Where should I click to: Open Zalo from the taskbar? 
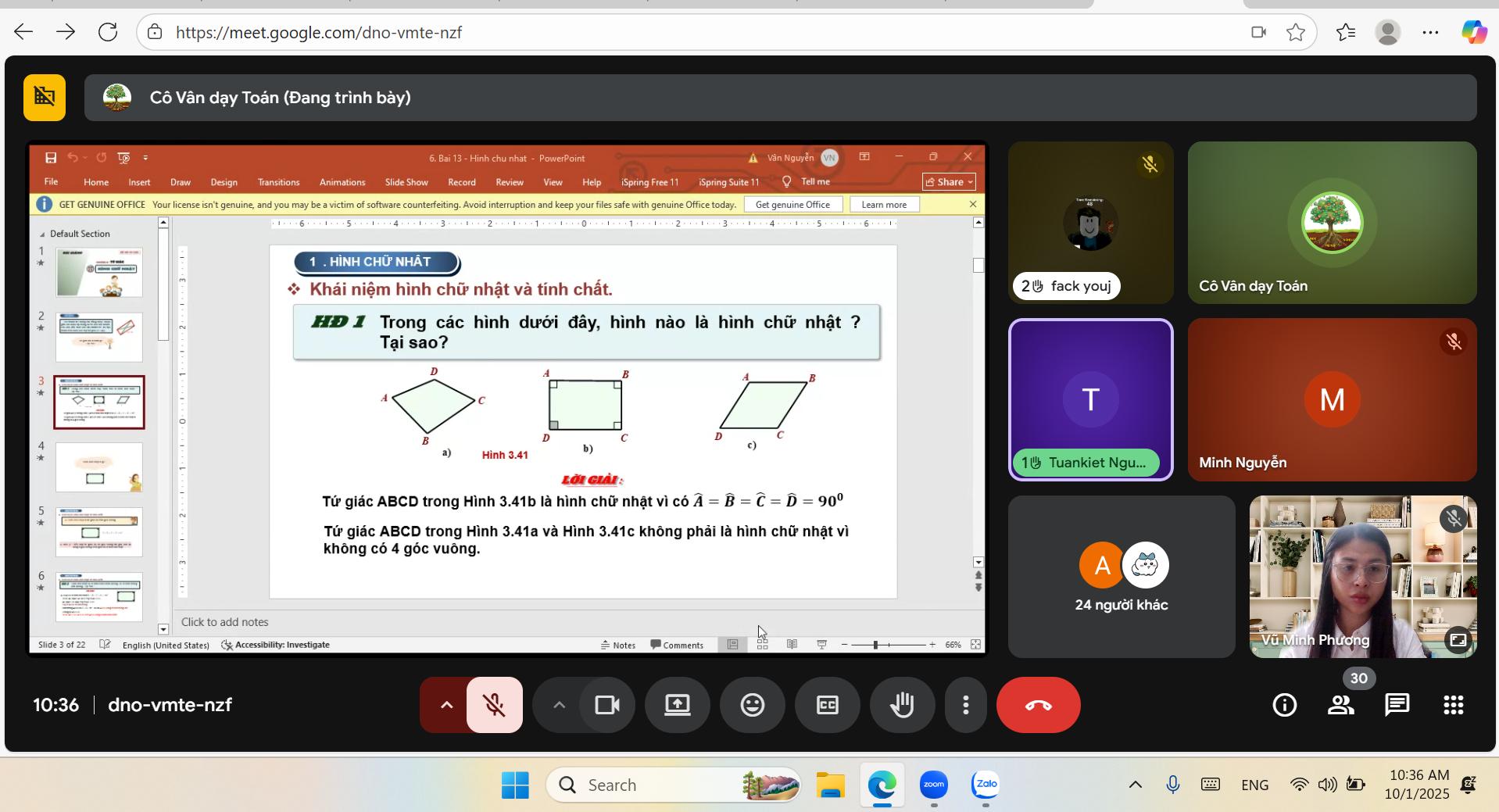click(x=986, y=785)
